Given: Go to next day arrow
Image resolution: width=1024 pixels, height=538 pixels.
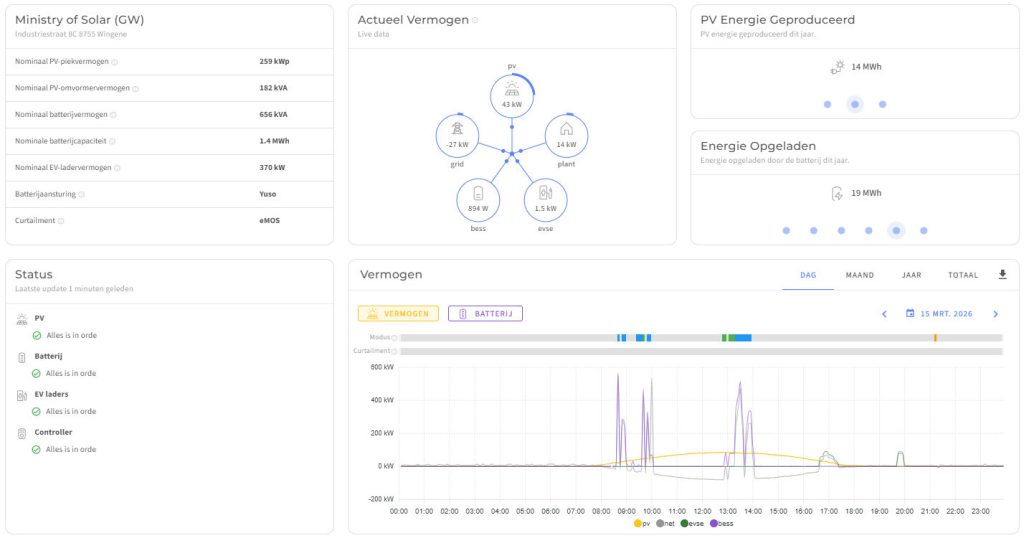Looking at the screenshot, I should pyautogui.click(x=995, y=314).
